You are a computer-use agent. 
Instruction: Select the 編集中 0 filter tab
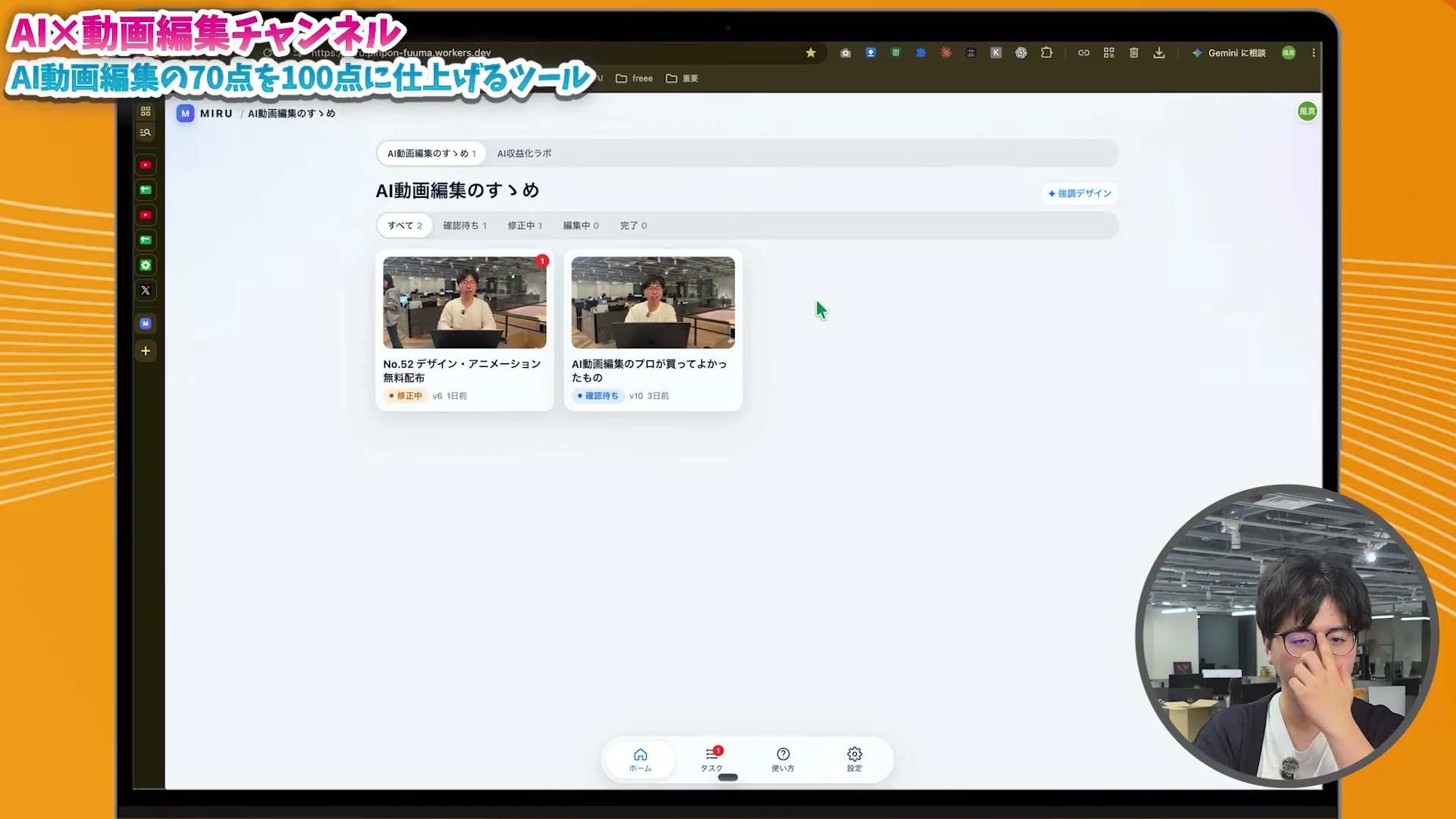(581, 225)
